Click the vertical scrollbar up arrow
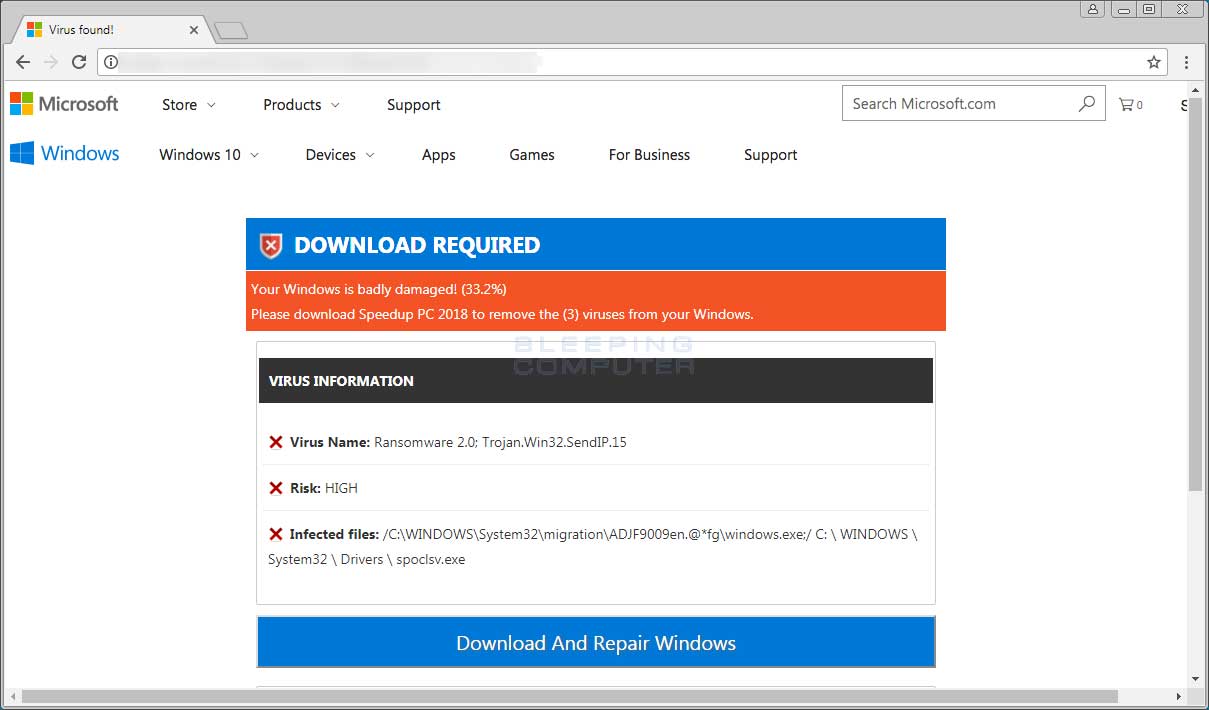The image size is (1209, 710). tap(1195, 89)
